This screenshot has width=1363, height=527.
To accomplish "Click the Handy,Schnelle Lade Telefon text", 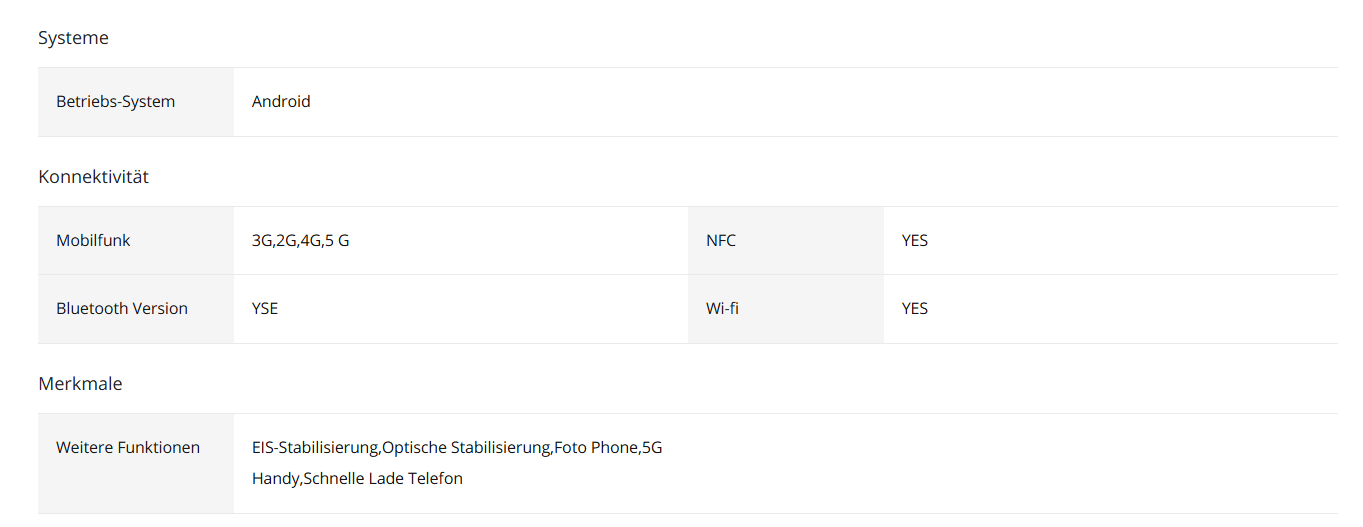I will point(357,479).
